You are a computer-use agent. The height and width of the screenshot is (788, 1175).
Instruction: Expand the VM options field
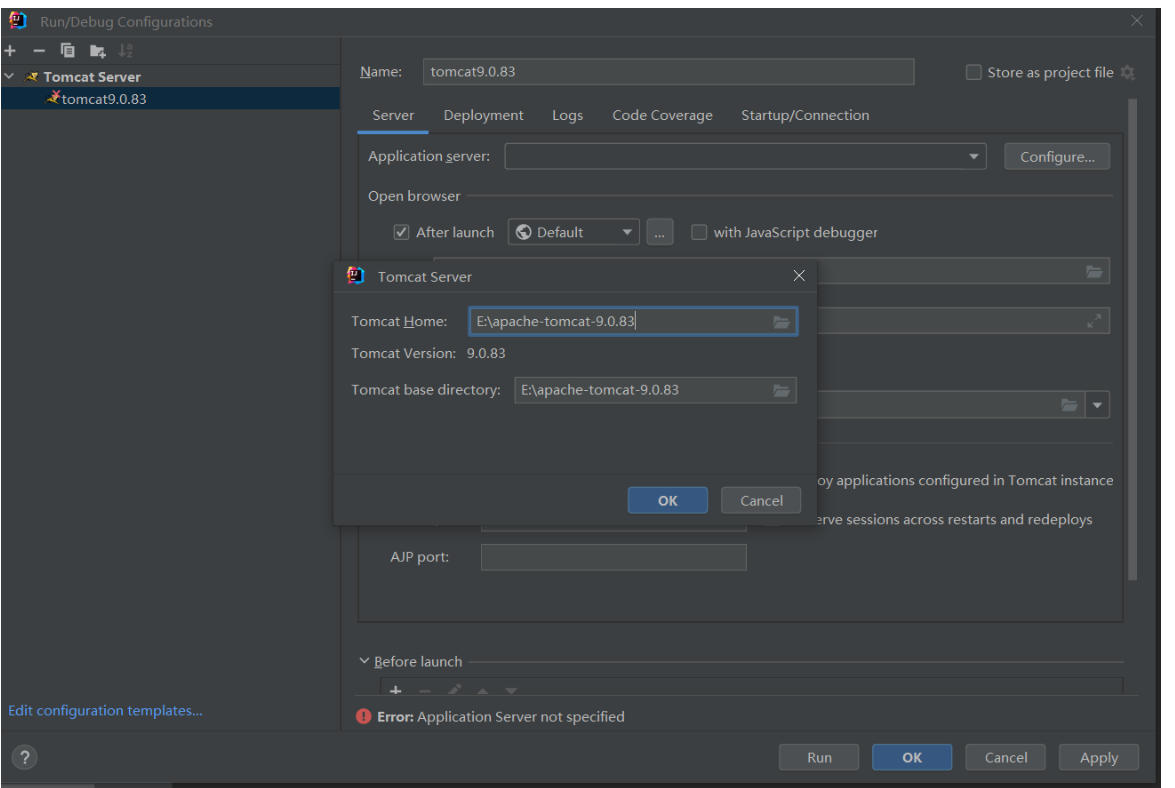(1094, 321)
